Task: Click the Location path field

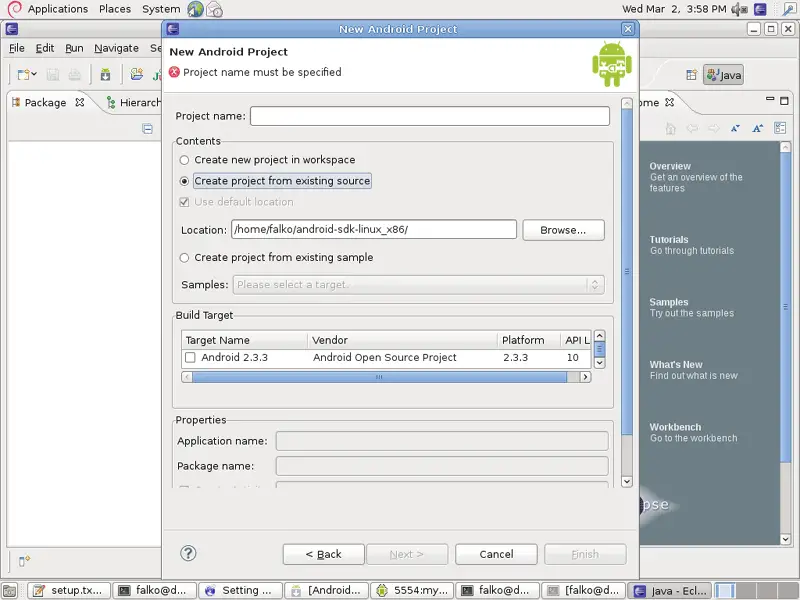Action: 373,230
